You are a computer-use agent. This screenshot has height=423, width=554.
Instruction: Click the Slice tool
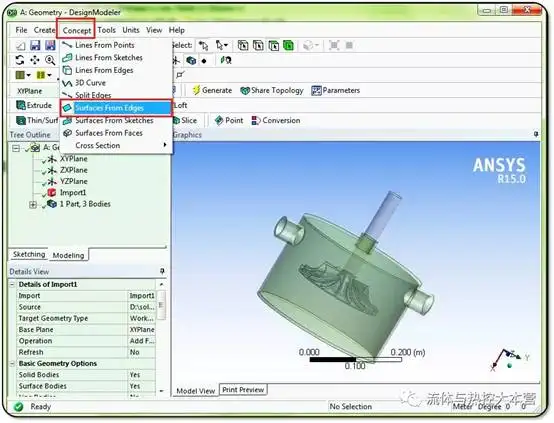tap(185, 121)
